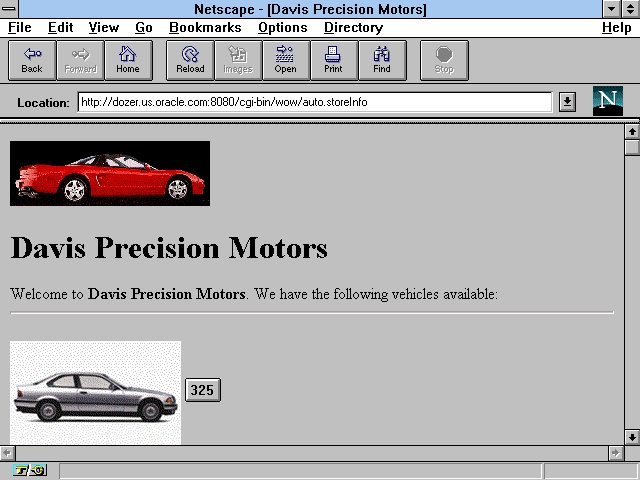Click the silver BMW car image
640x480 pixels.
pyautogui.click(x=96, y=393)
